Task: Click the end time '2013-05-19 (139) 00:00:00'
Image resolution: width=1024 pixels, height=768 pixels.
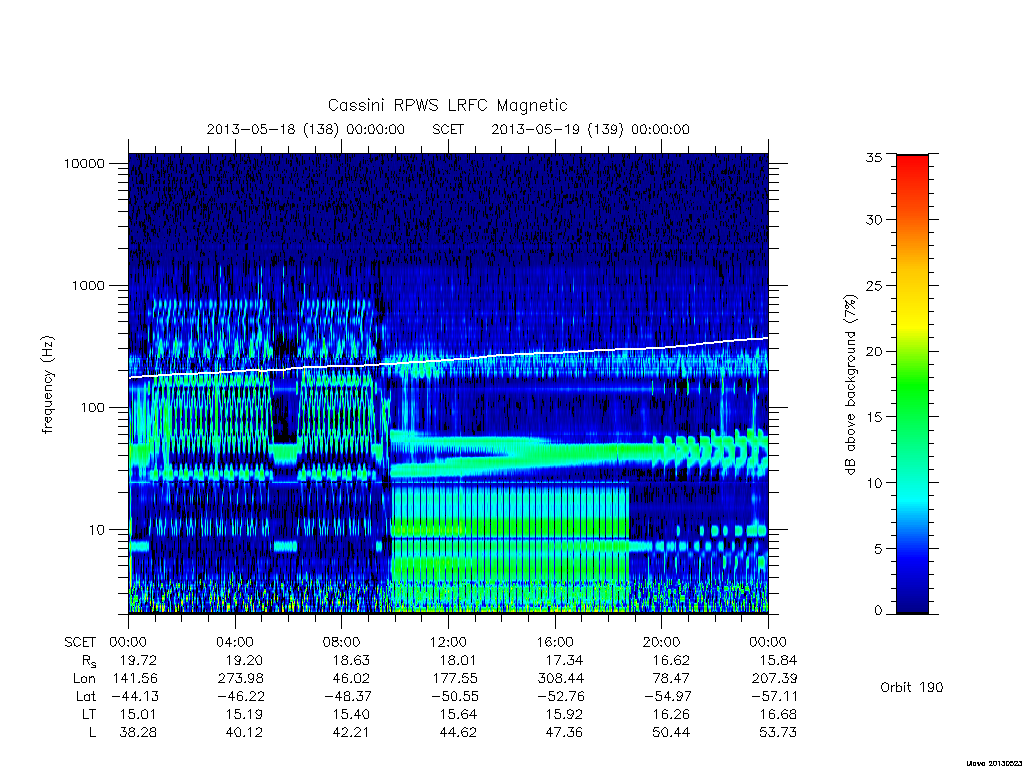Action: tap(590, 129)
